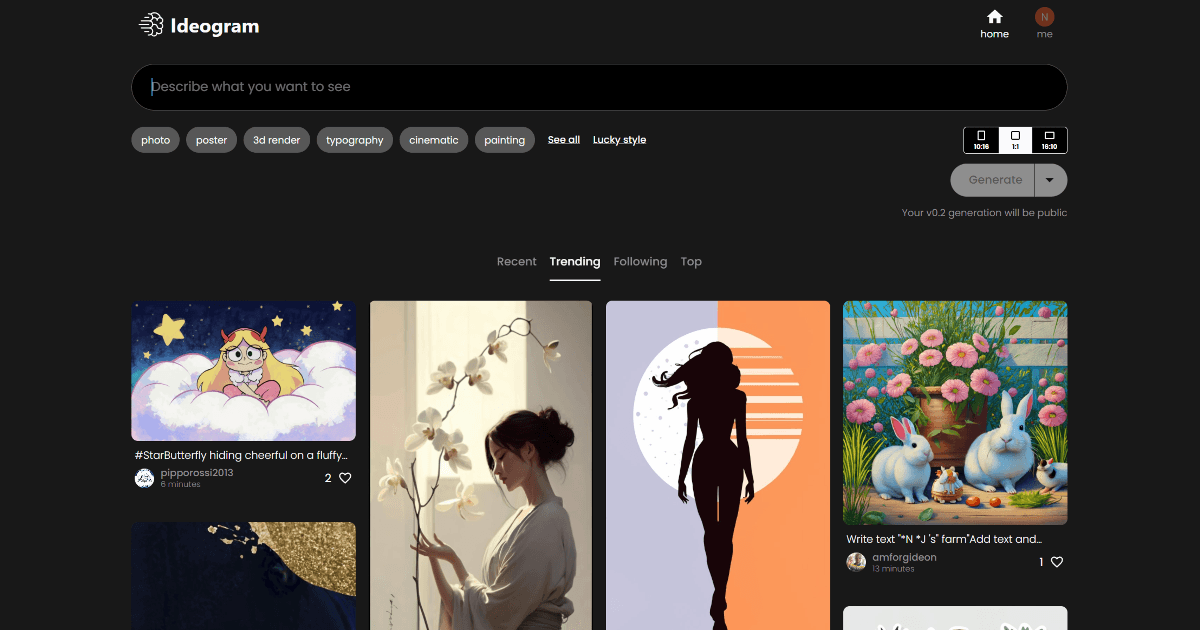The width and height of the screenshot is (1200, 630).
Task: Click pipporossi2013's profile avatar
Action: tap(144, 478)
